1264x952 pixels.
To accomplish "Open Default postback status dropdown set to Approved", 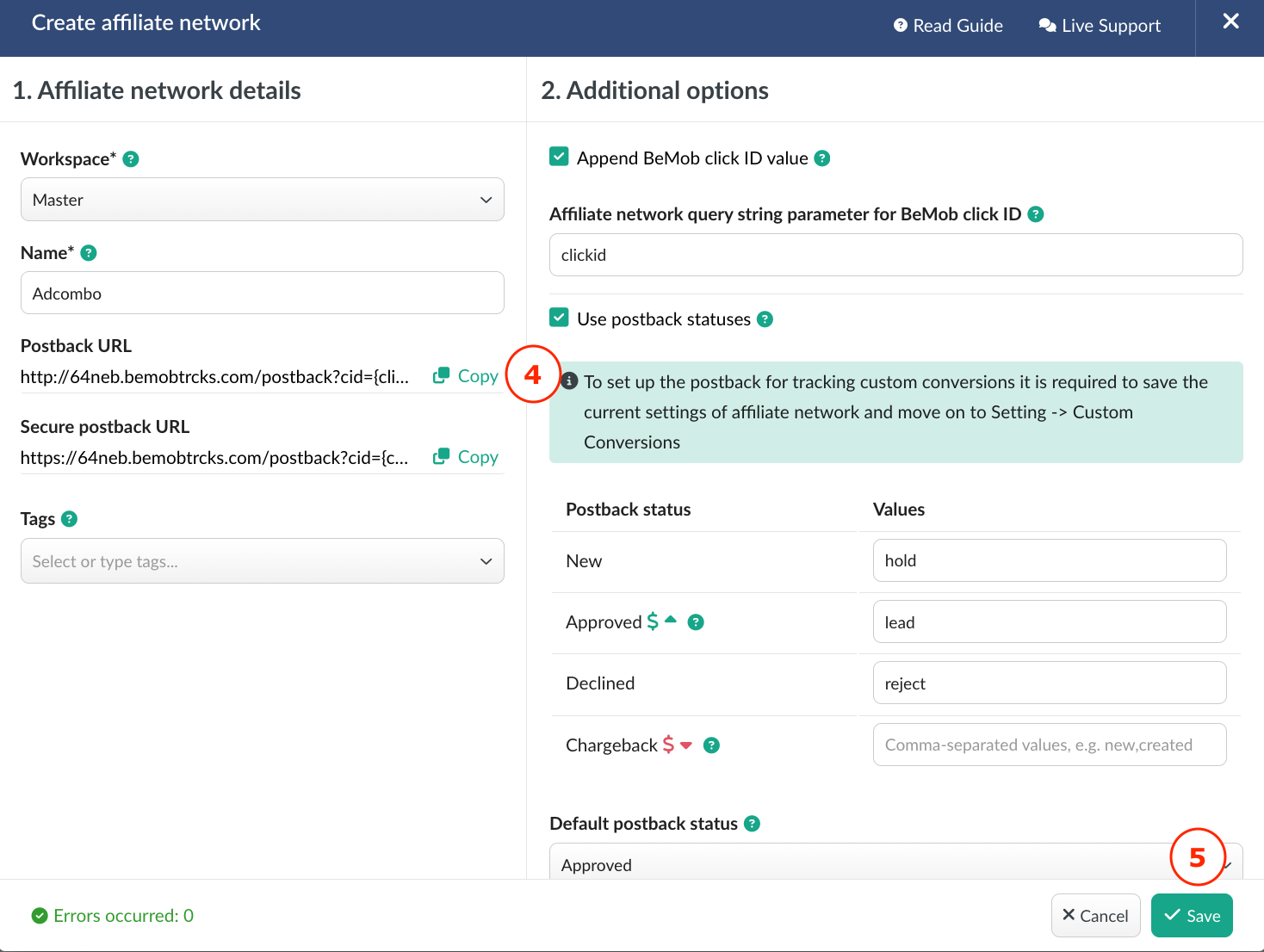I will point(861,864).
